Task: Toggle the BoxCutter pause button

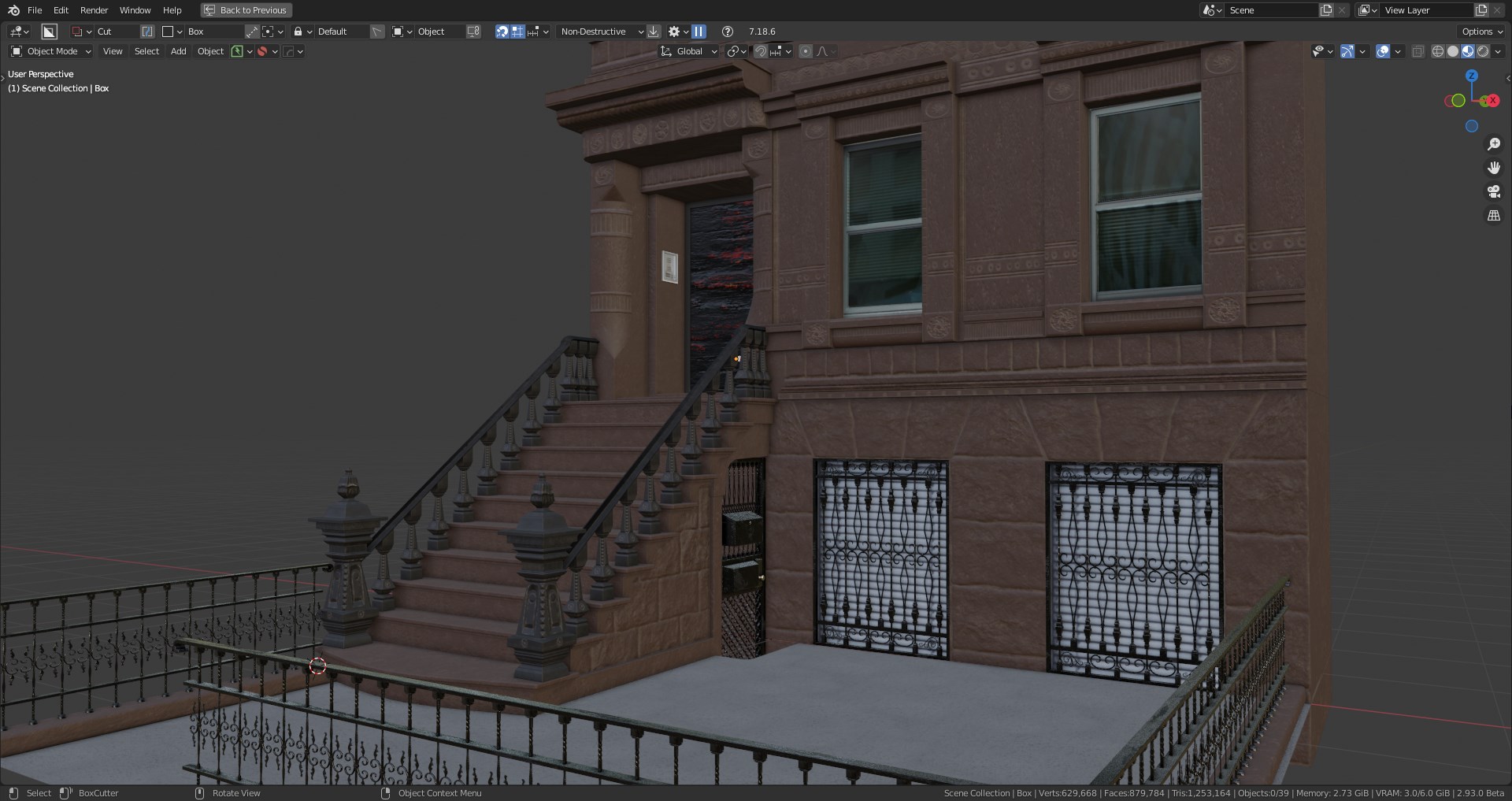Action: tap(699, 32)
